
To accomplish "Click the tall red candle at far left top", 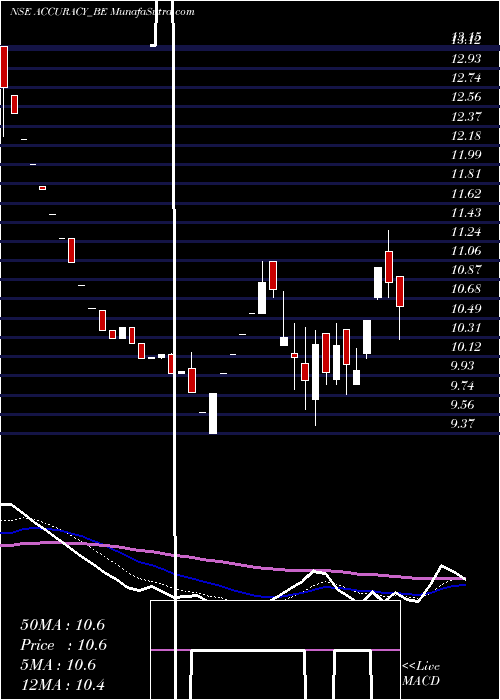I will click(x=4, y=67).
